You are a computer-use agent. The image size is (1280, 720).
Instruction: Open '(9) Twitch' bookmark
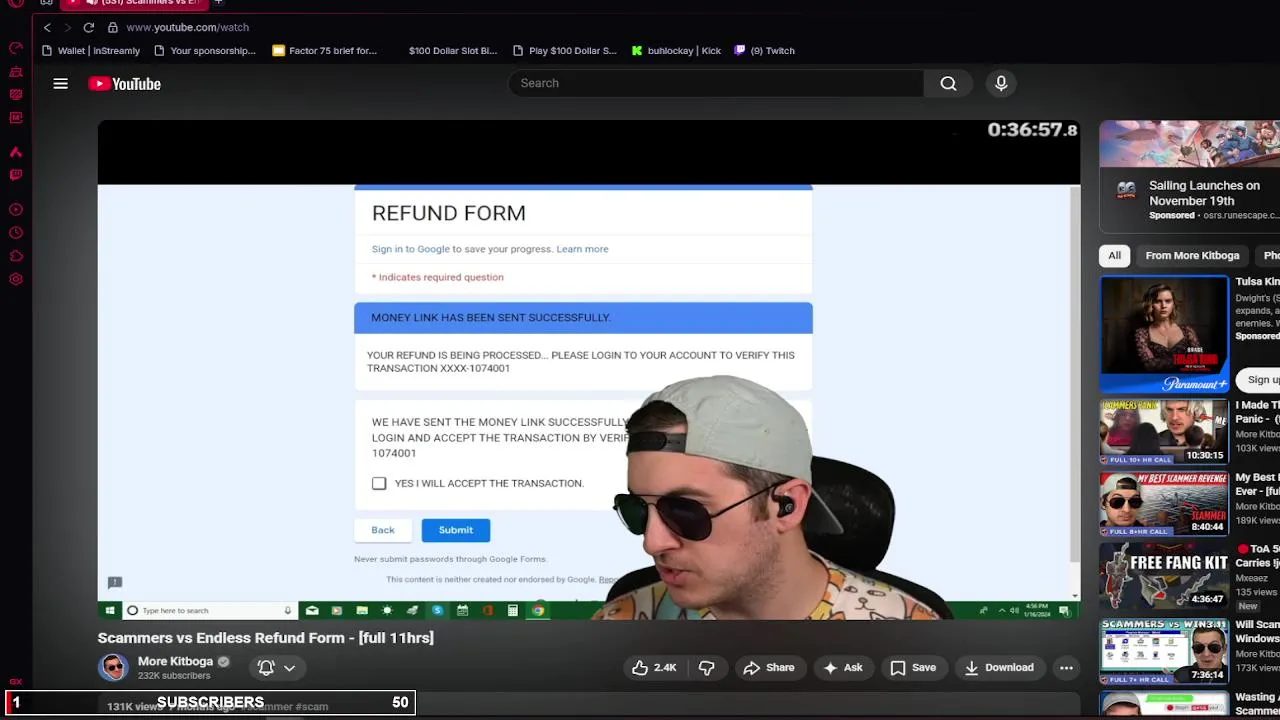click(x=765, y=50)
